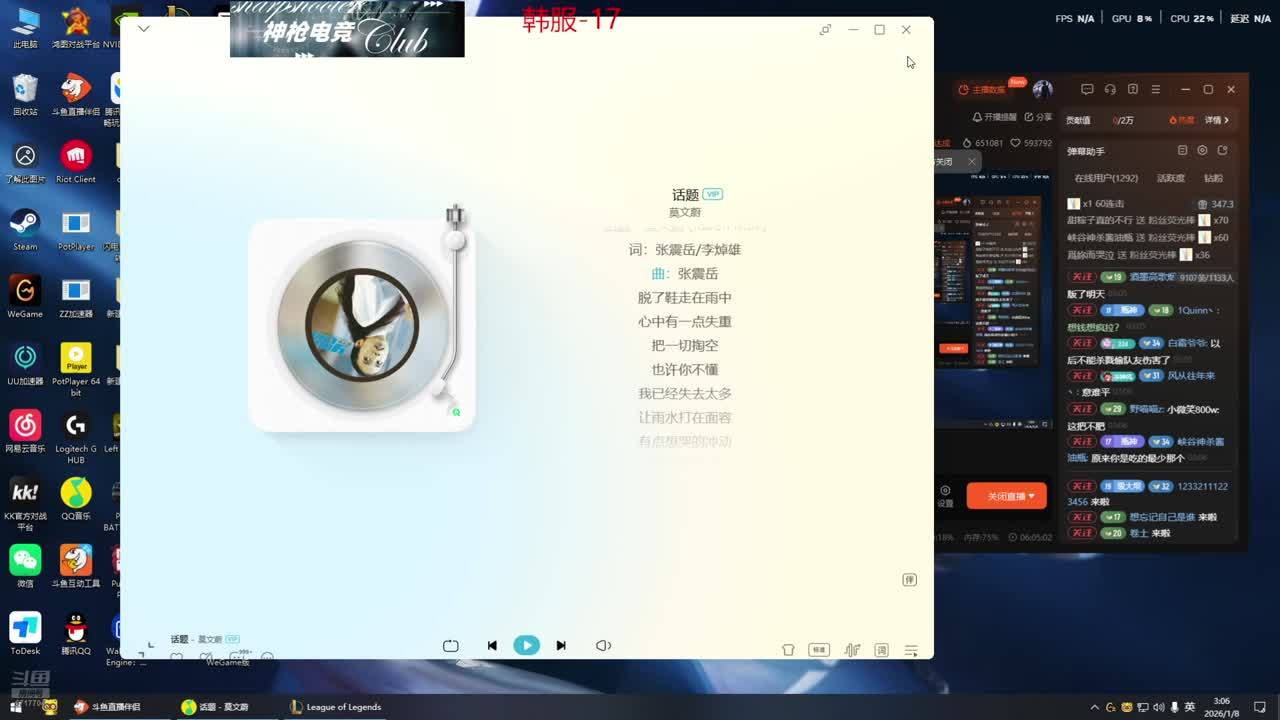Open the player skin shirt icon

788,650
